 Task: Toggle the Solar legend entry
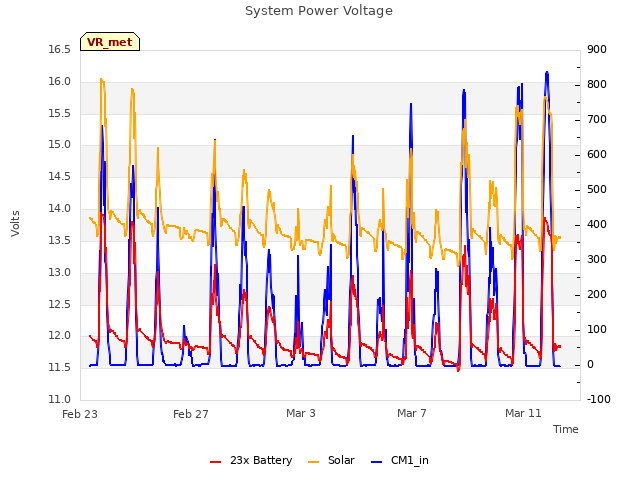click(x=331, y=460)
